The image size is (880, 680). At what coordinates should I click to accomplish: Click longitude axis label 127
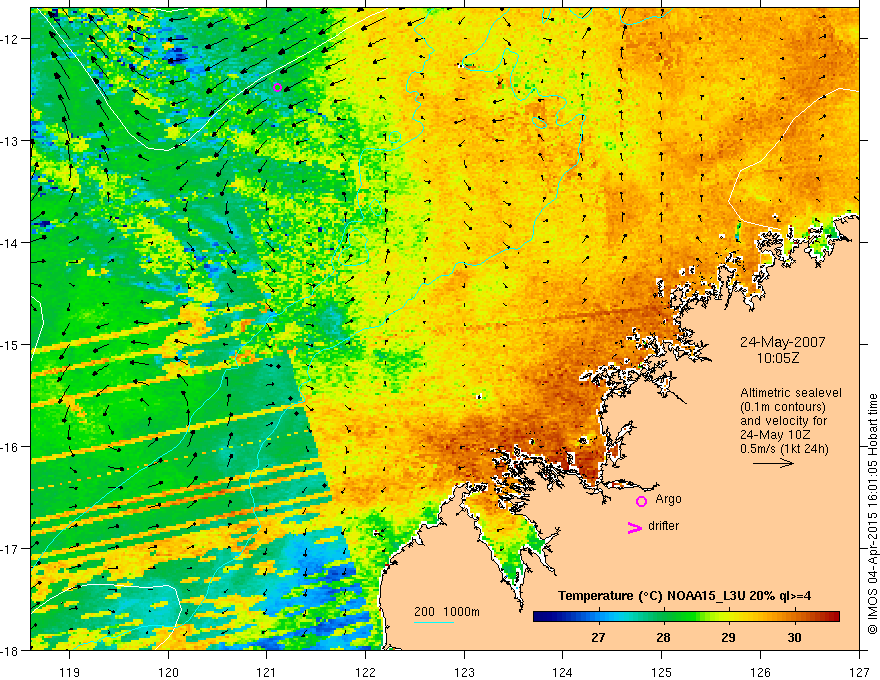pyautogui.click(x=859, y=672)
